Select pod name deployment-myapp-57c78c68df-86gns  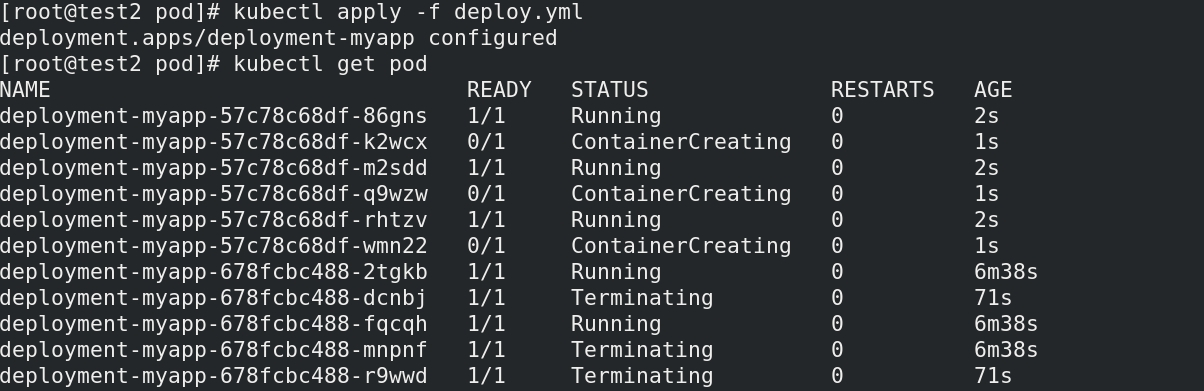click(x=214, y=116)
